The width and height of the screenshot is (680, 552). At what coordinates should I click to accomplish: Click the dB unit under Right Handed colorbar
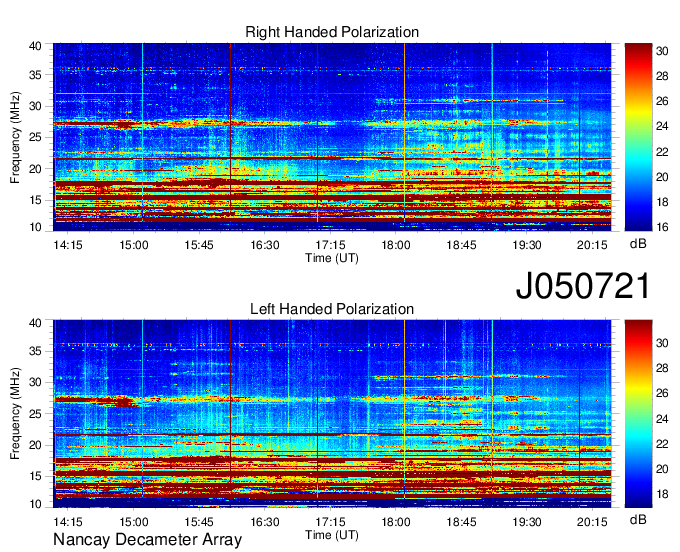(x=638, y=244)
